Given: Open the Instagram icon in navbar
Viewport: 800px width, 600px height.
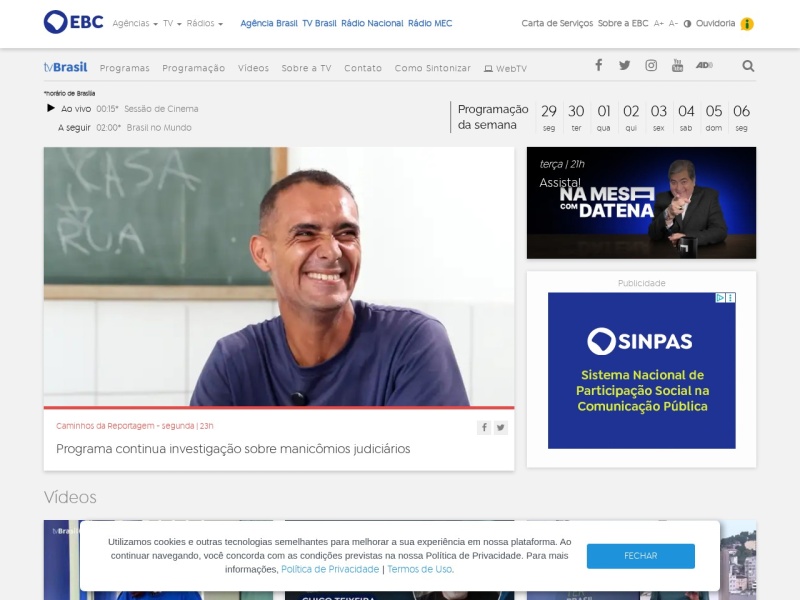Looking at the screenshot, I should [651, 65].
